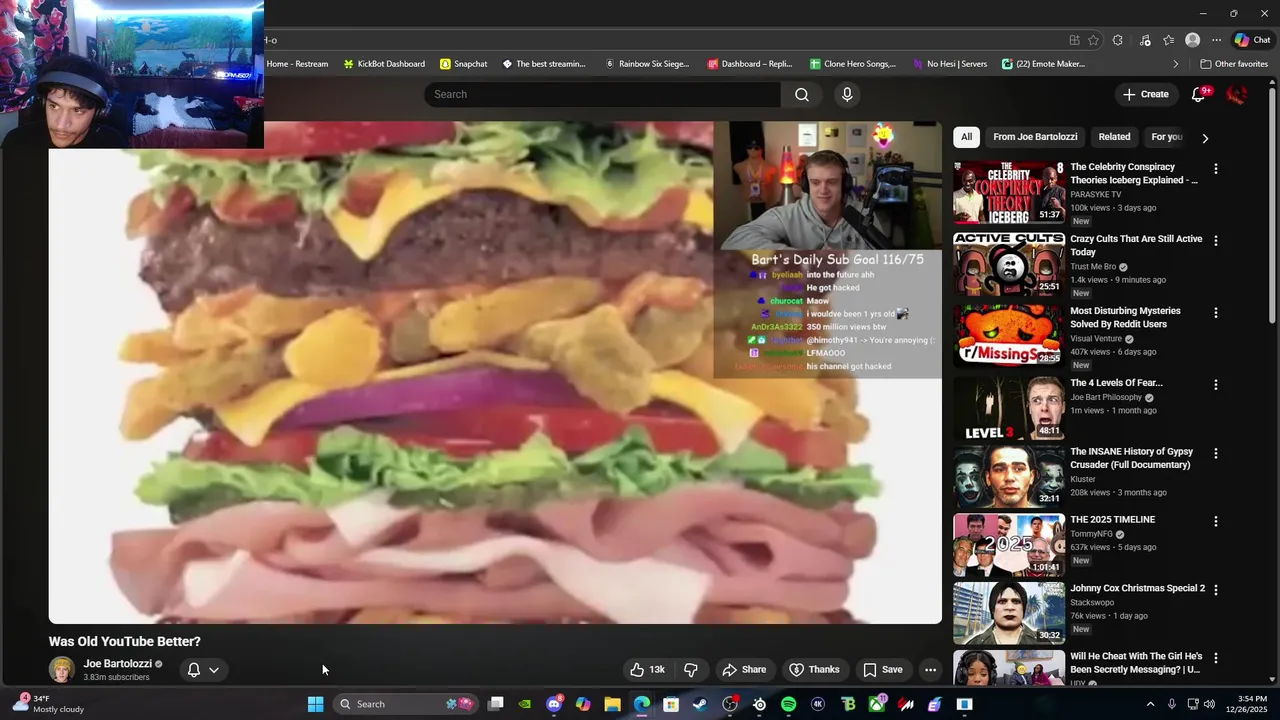This screenshot has height=720, width=1280.
Task: Open Edge extensions puzzle icon
Action: pos(1118,40)
